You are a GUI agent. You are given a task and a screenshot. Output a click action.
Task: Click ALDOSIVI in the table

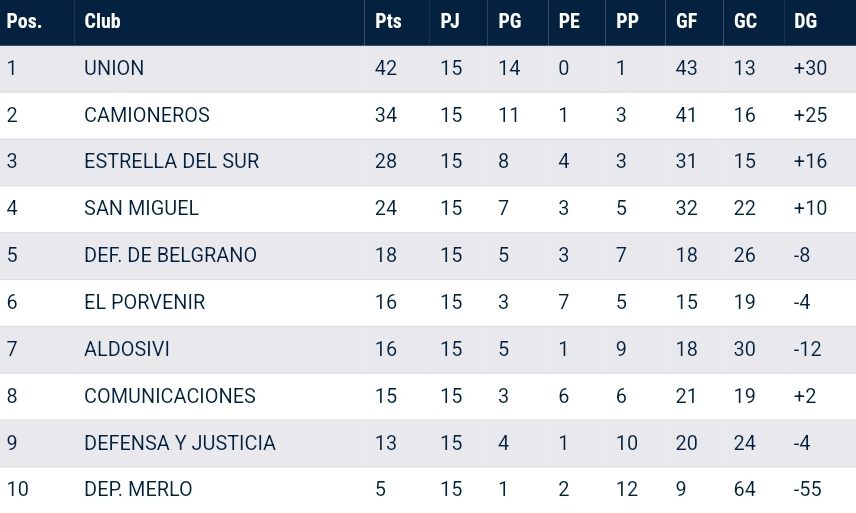point(127,349)
